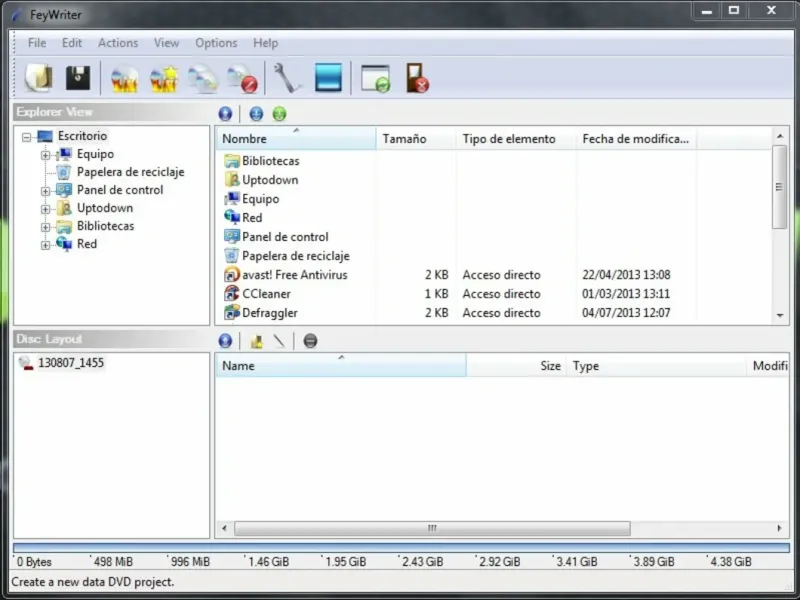Select Uptodown in the file list

coord(270,180)
